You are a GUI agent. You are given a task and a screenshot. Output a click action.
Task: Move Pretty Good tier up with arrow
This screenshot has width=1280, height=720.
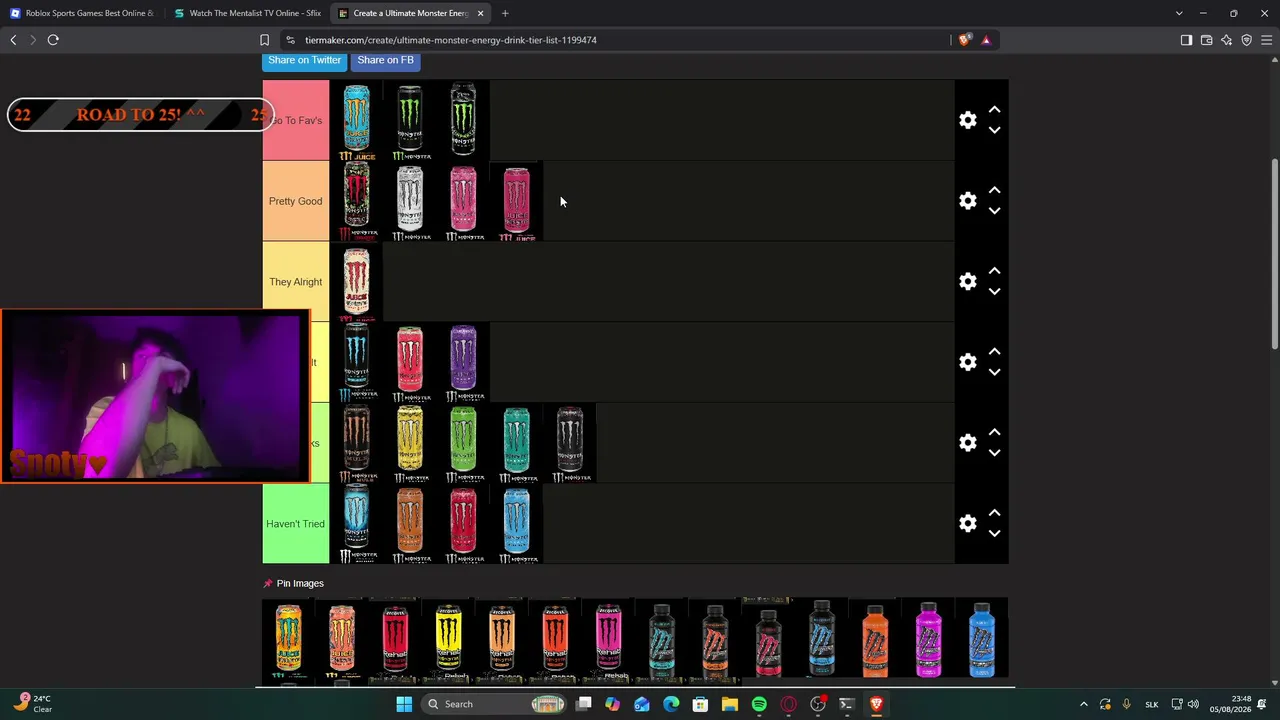pyautogui.click(x=994, y=190)
